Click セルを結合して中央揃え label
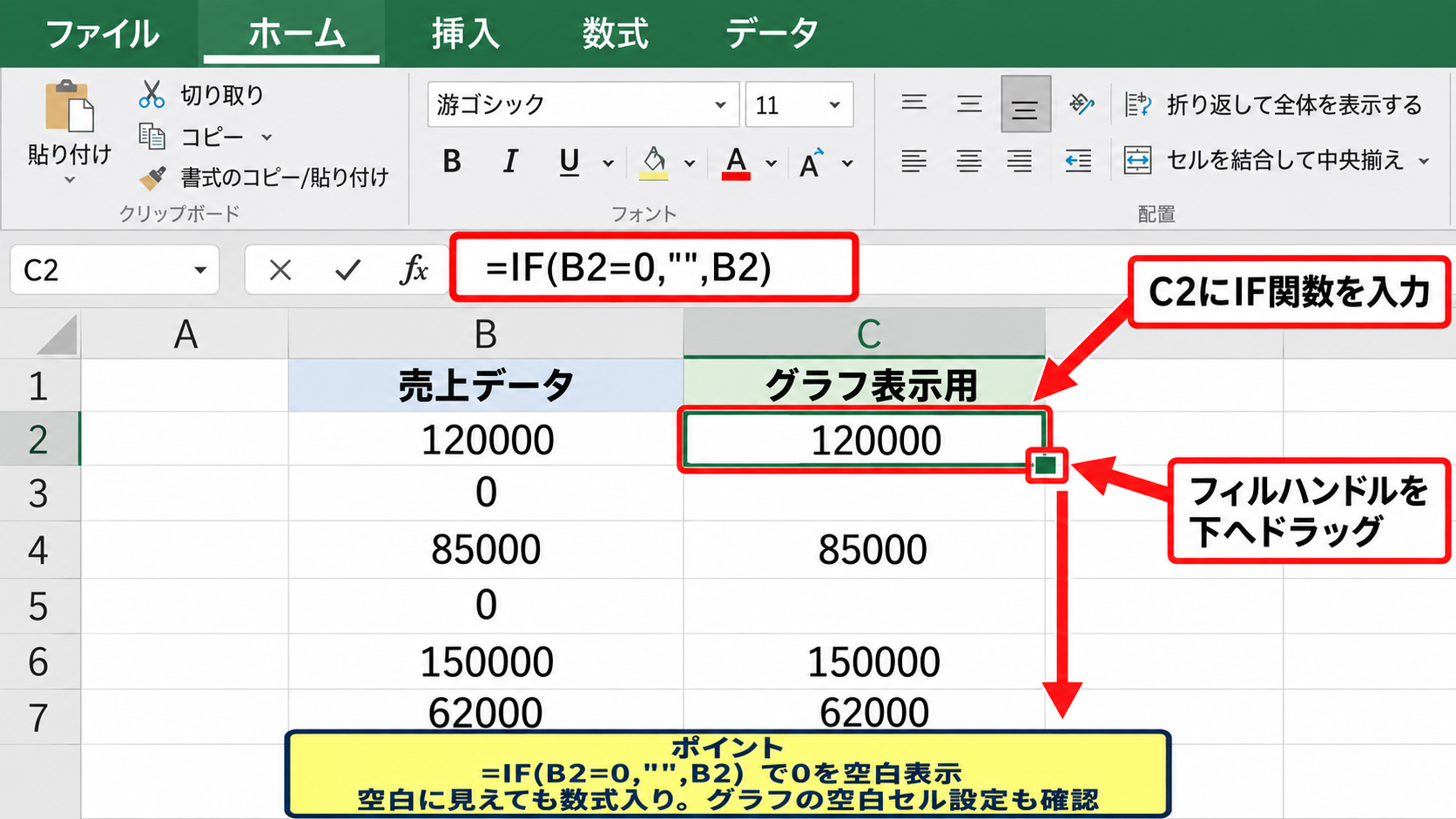The height and width of the screenshot is (819, 1456). coord(1284,160)
